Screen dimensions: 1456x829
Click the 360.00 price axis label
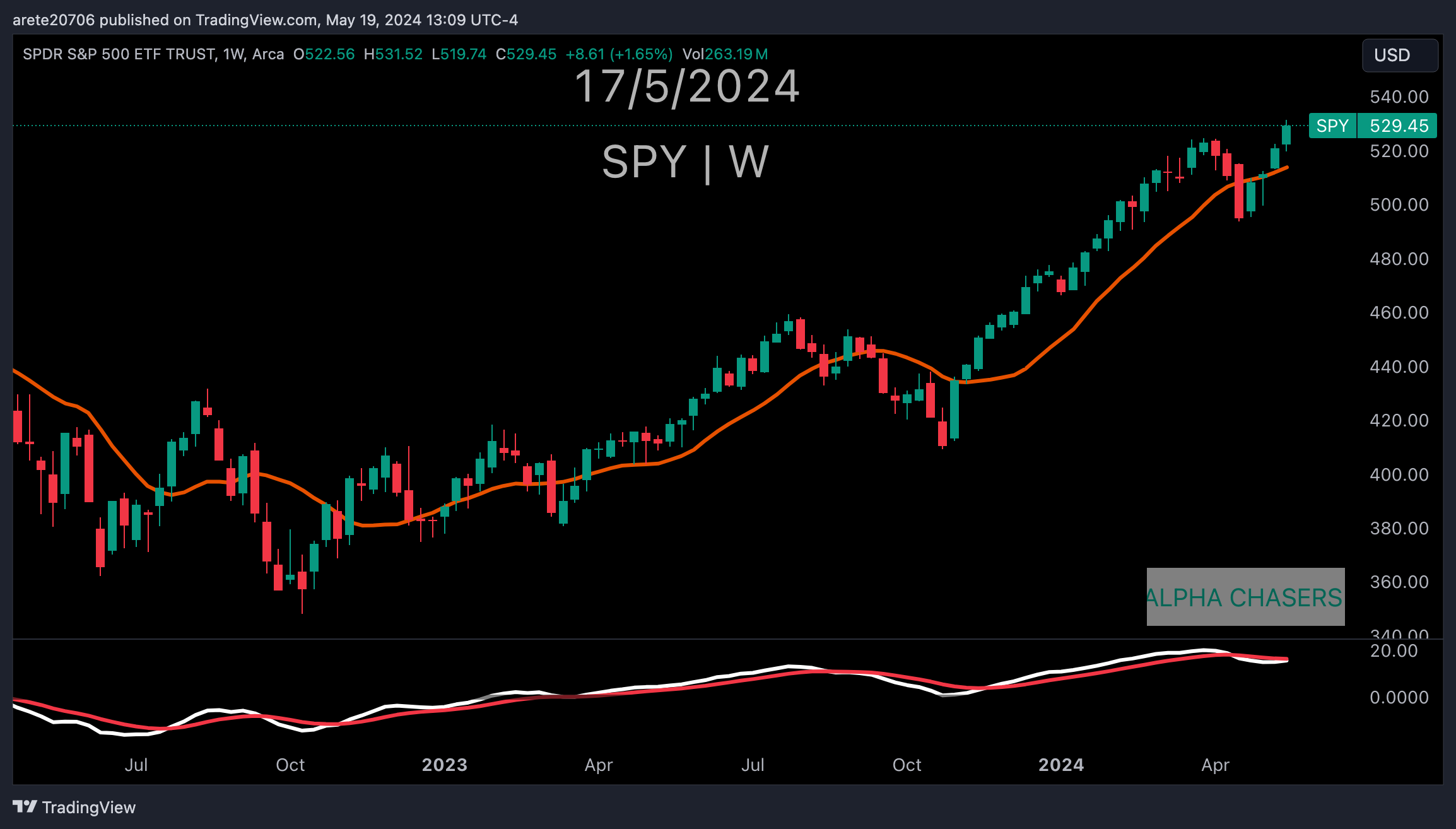1399,582
